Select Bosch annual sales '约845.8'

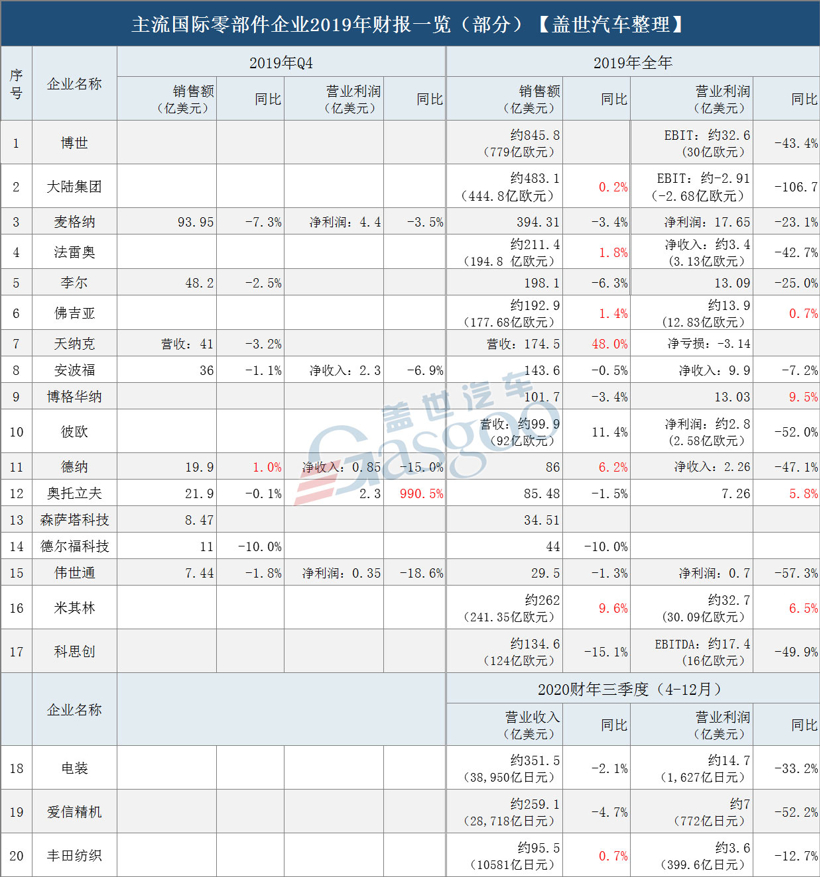coord(535,135)
